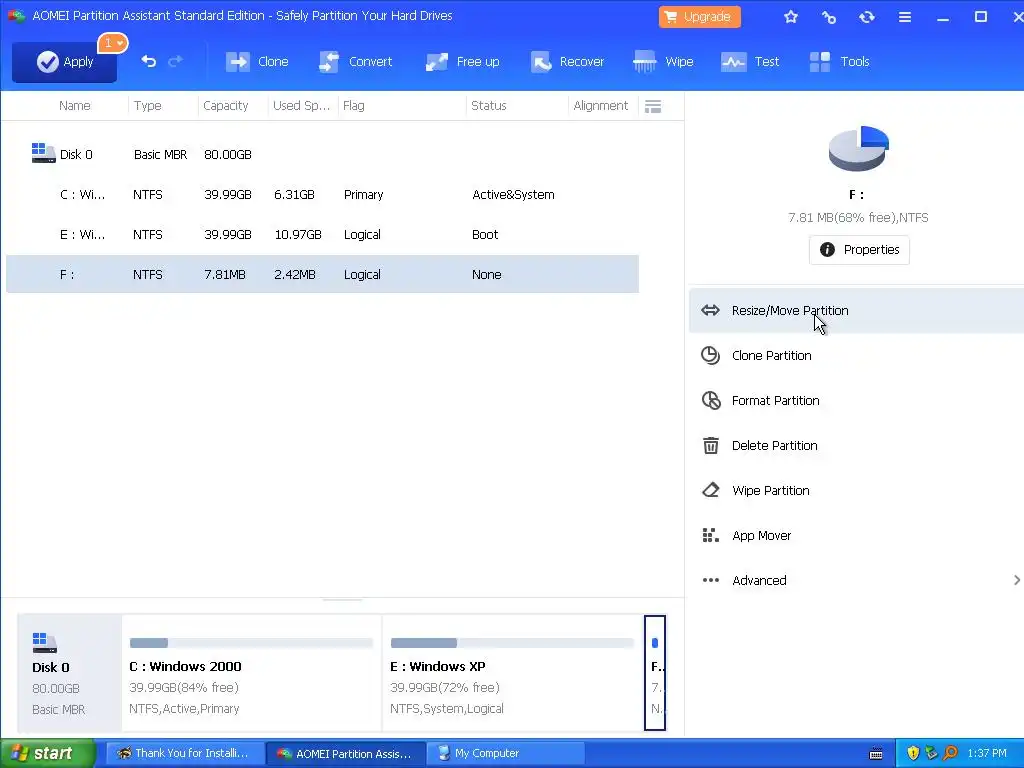
Task: Select the F: partition row
Action: point(322,274)
